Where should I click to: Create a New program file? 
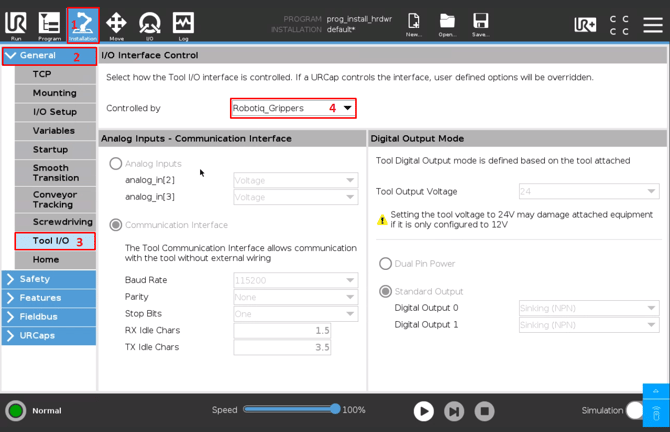tap(414, 25)
